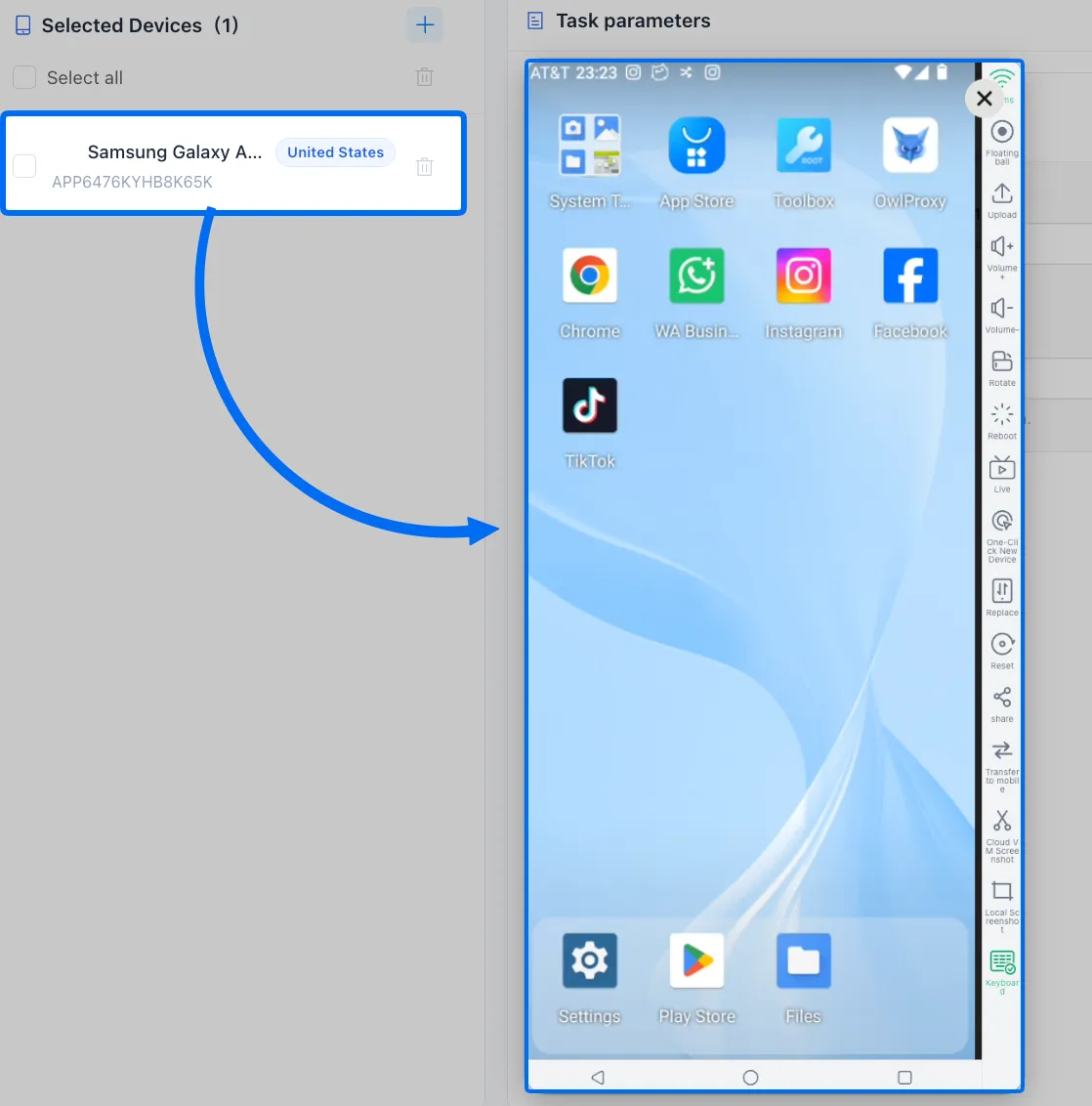The image size is (1092, 1106).
Task: Click the share sidebar tool
Action: (1002, 704)
